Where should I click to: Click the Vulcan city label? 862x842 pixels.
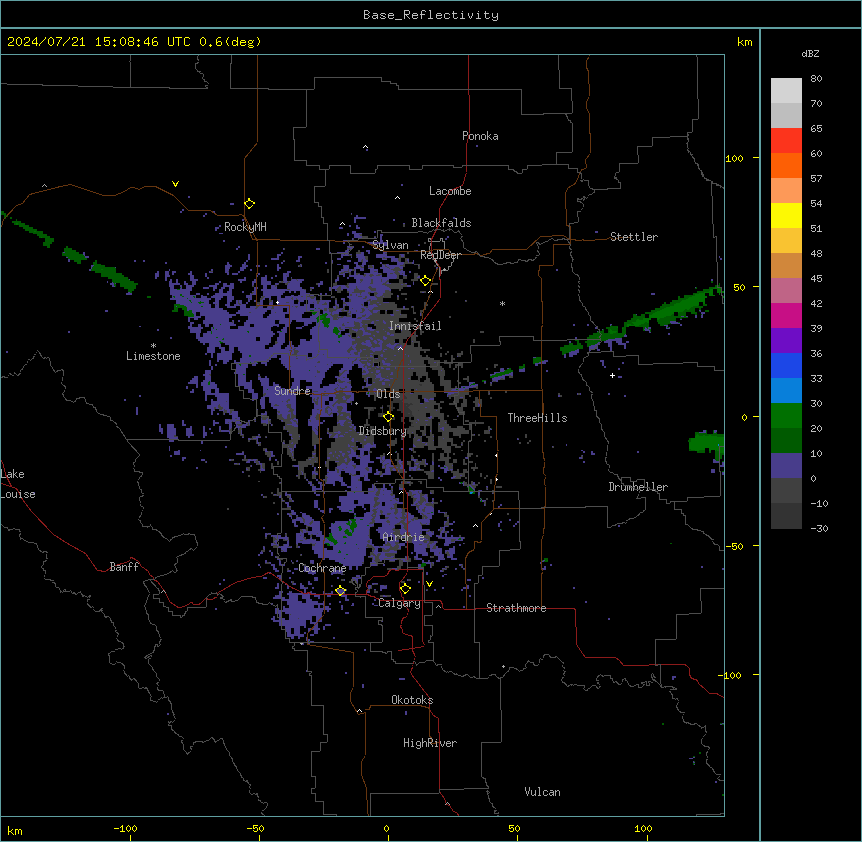point(543,792)
